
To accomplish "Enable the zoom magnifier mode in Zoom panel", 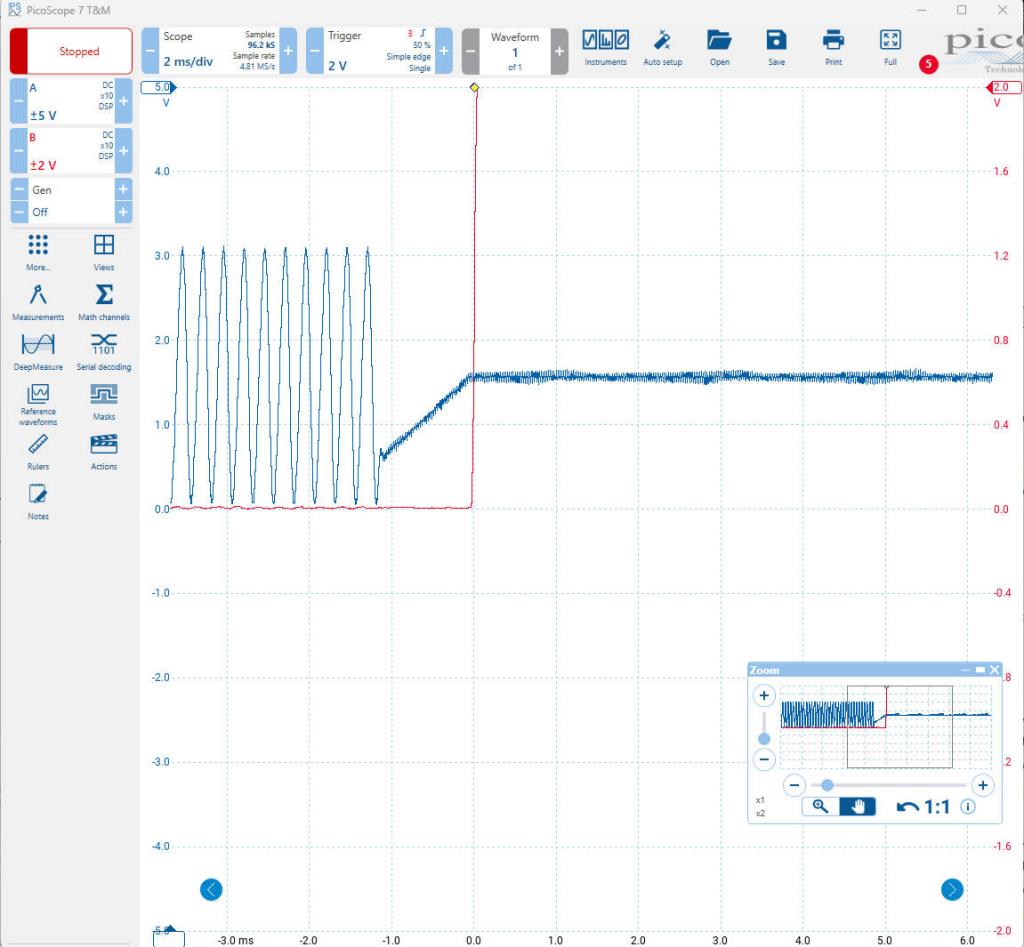I will (820, 807).
